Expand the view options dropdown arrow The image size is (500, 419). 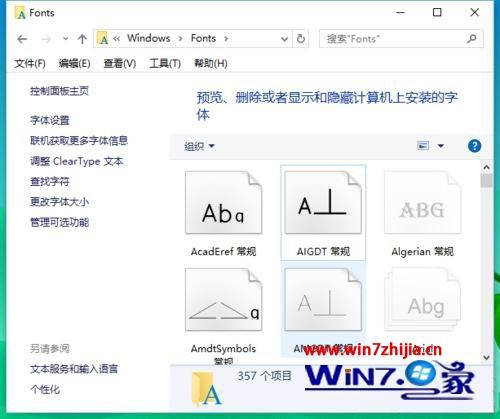pos(441,146)
